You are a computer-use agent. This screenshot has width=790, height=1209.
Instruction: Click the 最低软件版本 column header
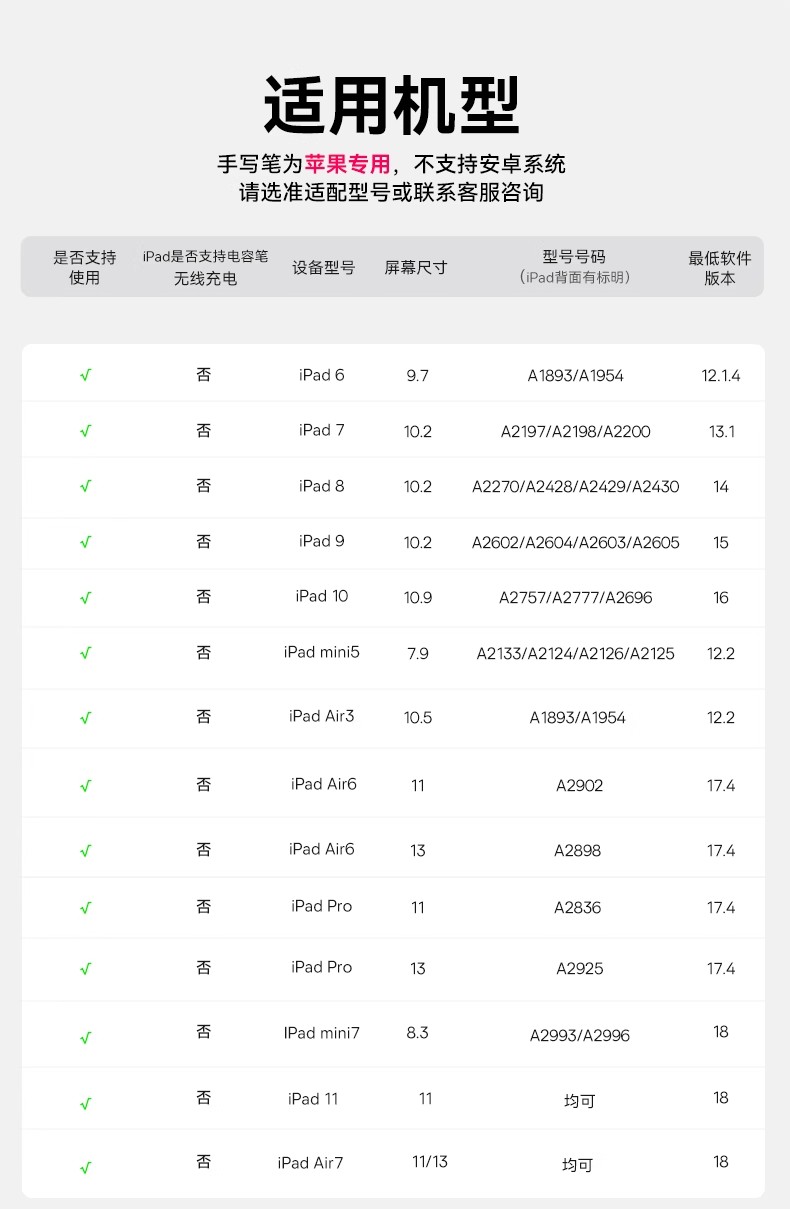720,267
